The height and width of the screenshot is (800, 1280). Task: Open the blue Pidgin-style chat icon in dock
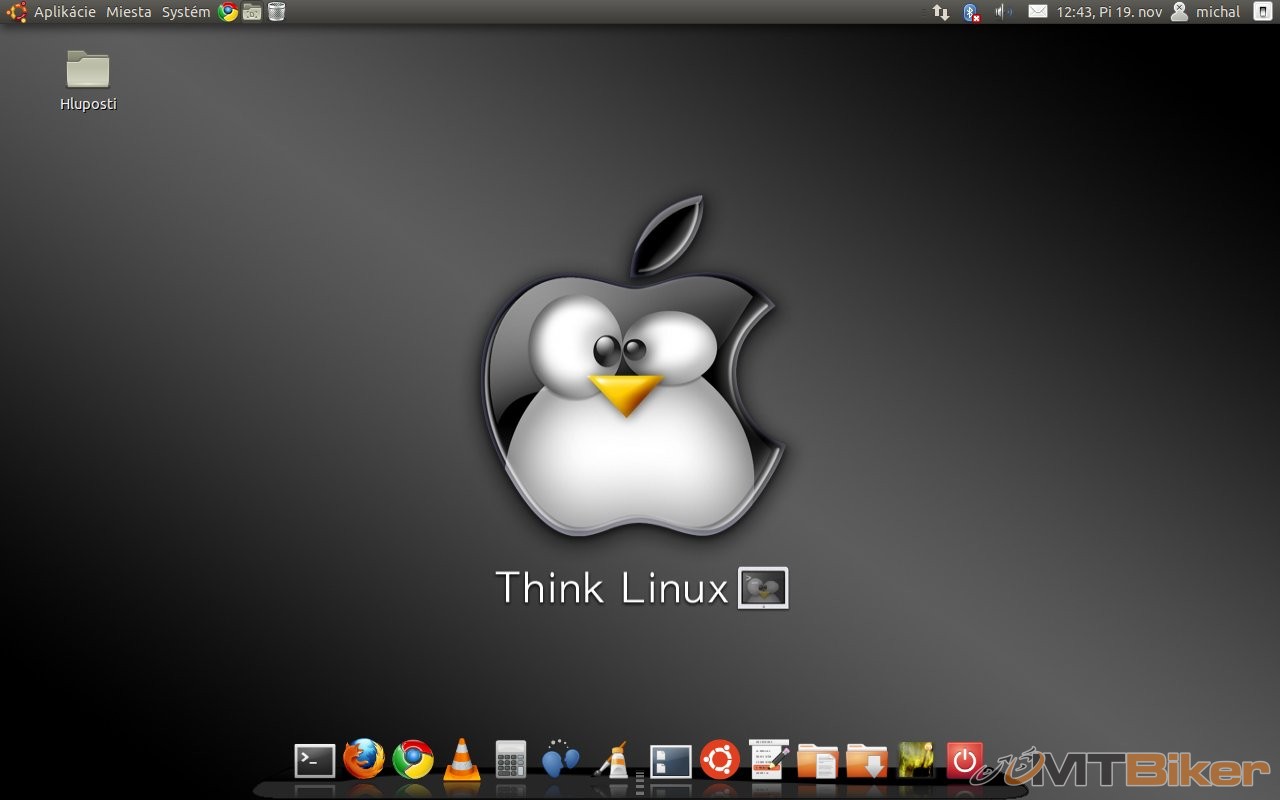[560, 760]
